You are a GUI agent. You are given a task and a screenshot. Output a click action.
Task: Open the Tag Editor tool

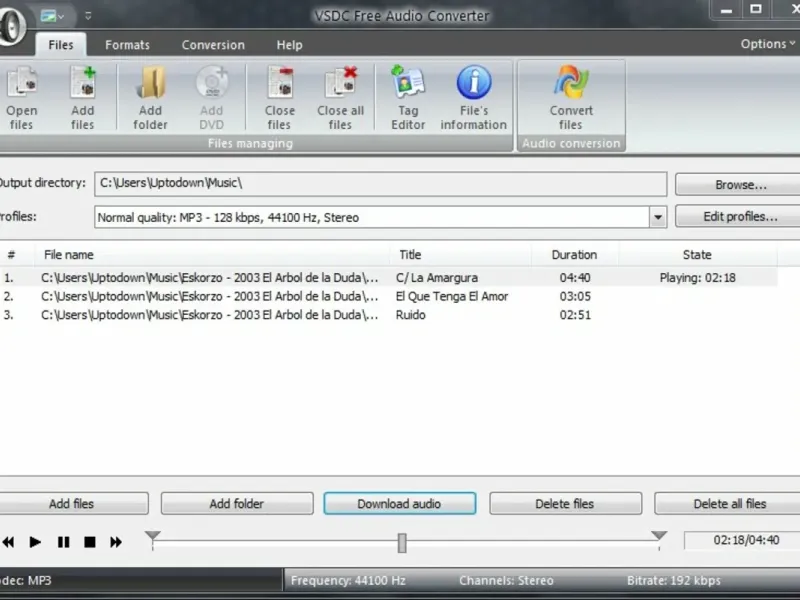click(408, 97)
